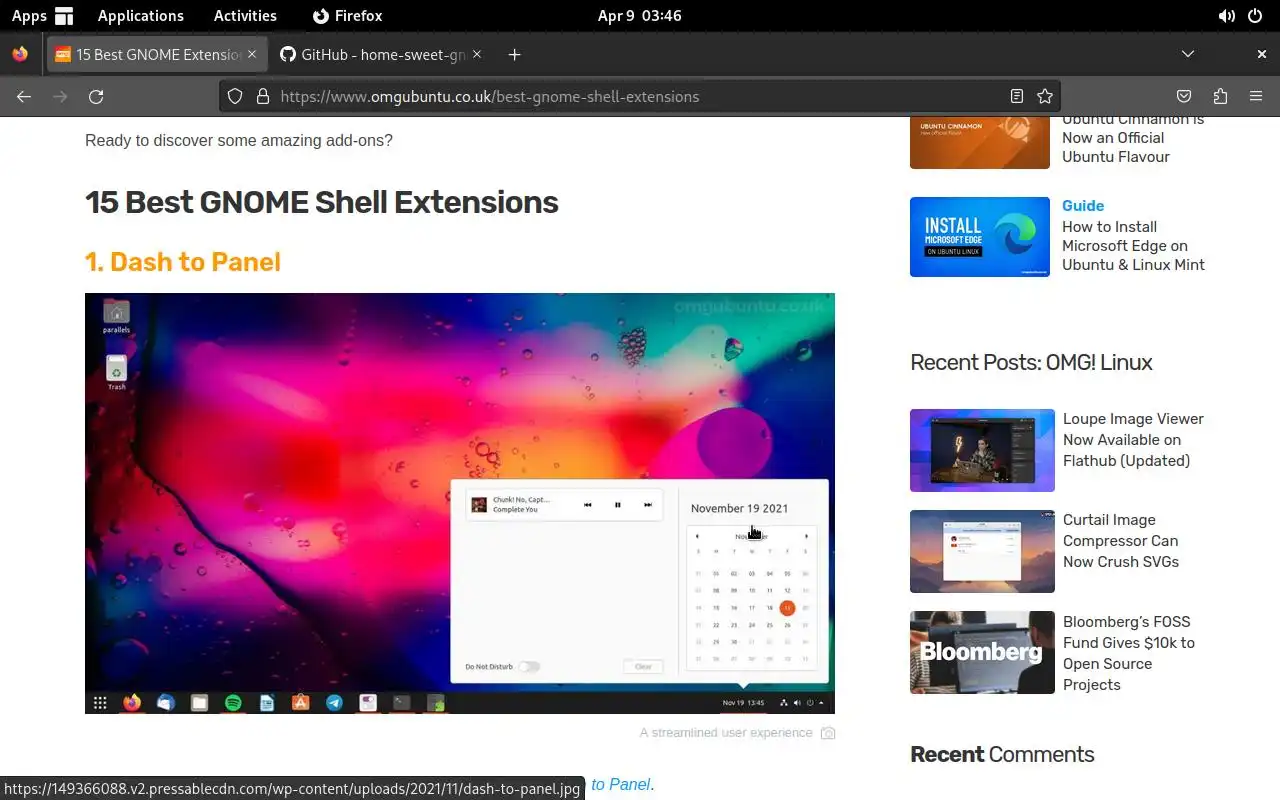The image size is (1280, 800).
Task: Open a new tab with plus button
Action: [514, 55]
